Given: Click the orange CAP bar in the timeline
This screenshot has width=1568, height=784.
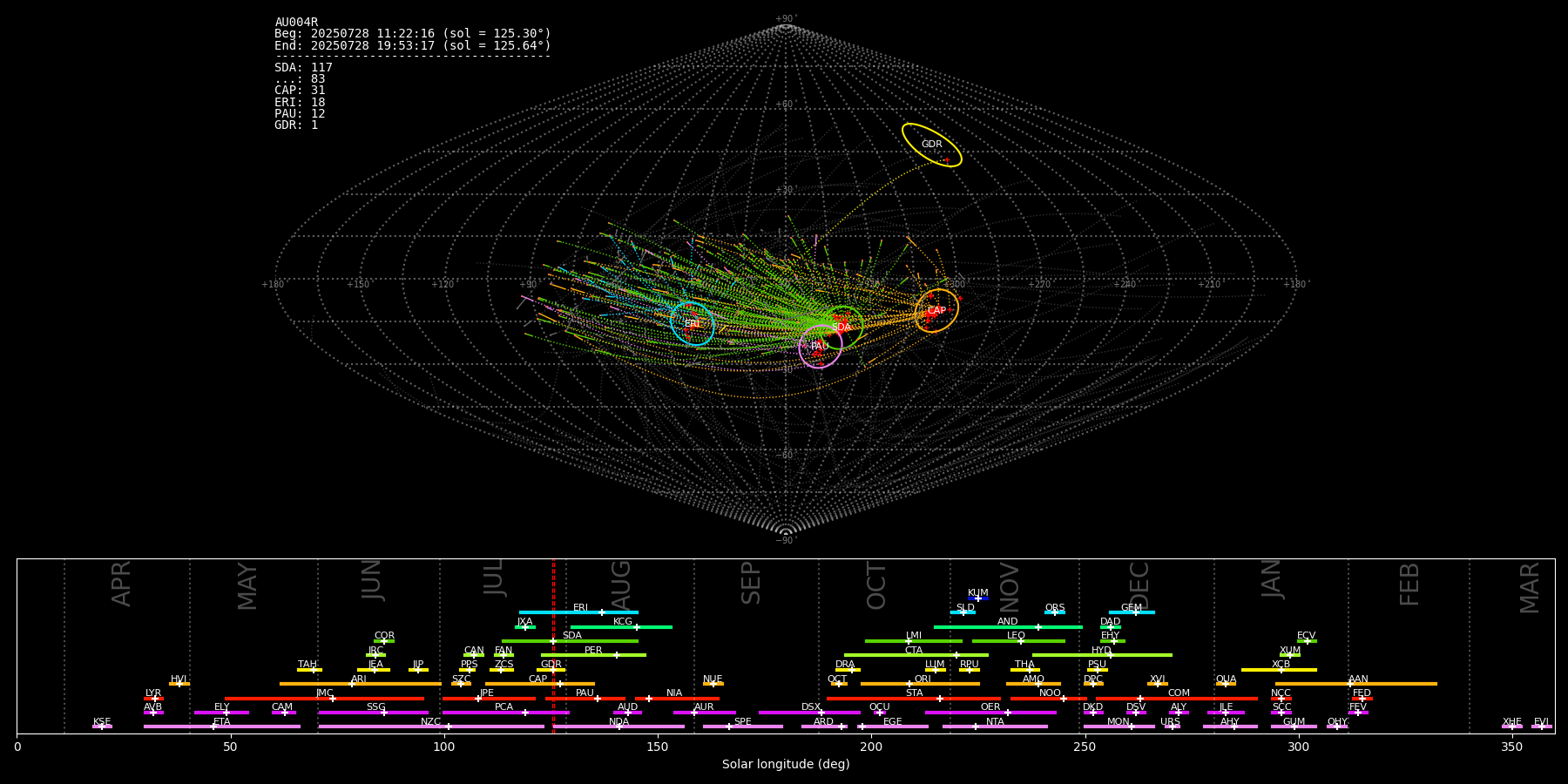Looking at the screenshot, I should [x=540, y=684].
